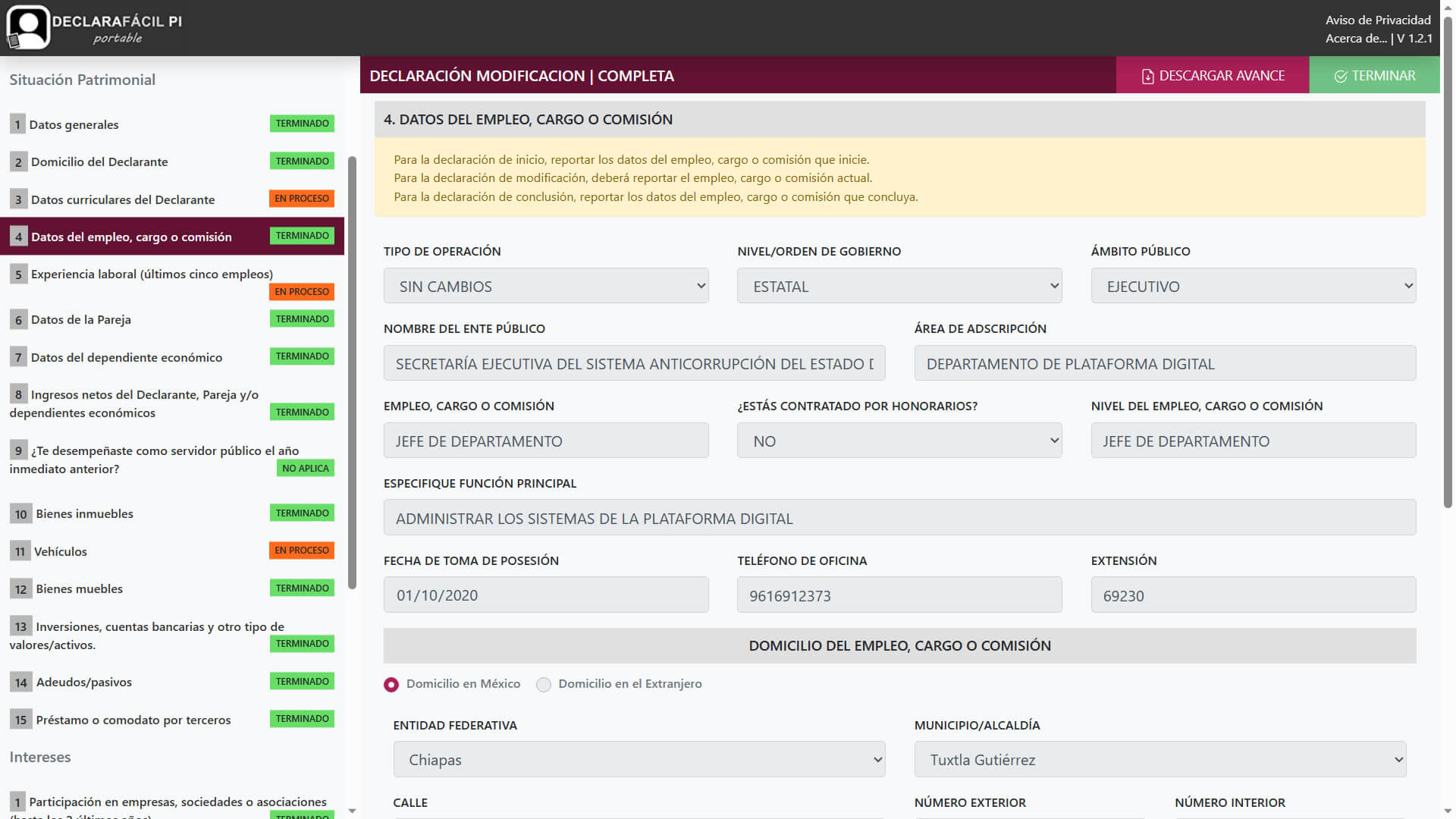
Task: Click the download icon in Descargar Avance
Action: click(1147, 77)
